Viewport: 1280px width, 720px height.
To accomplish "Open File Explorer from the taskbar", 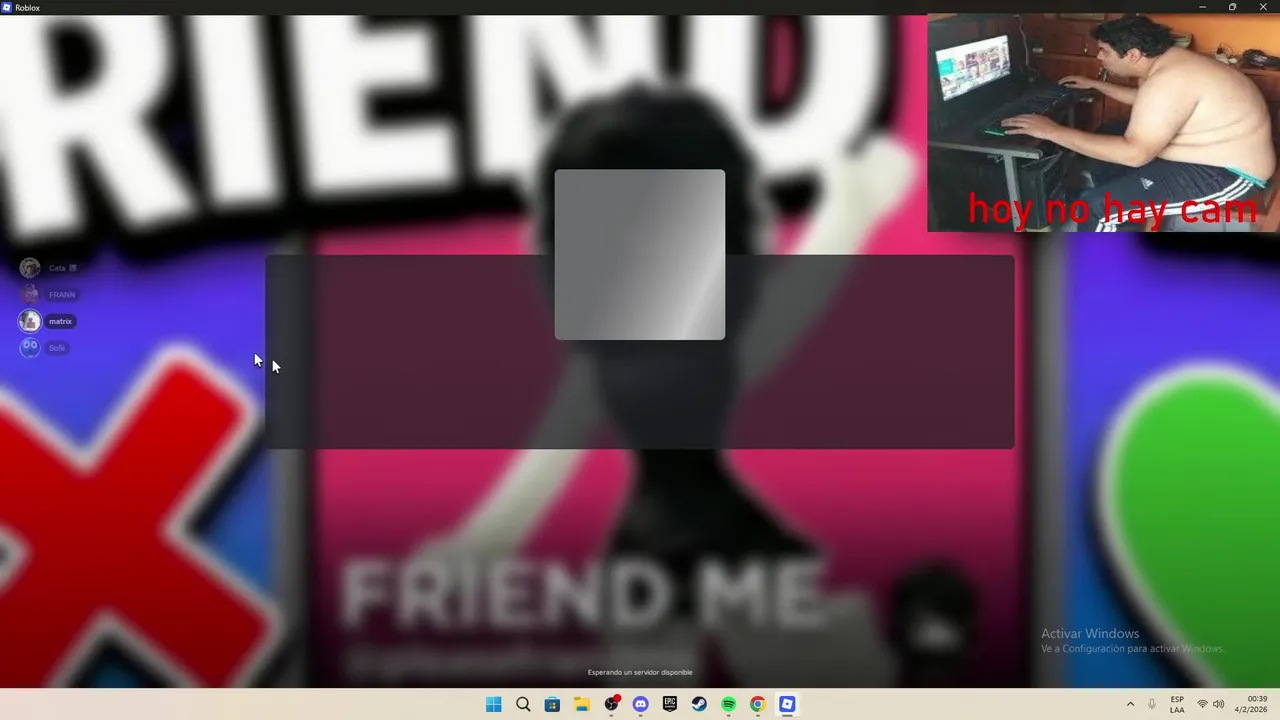I will 582,704.
